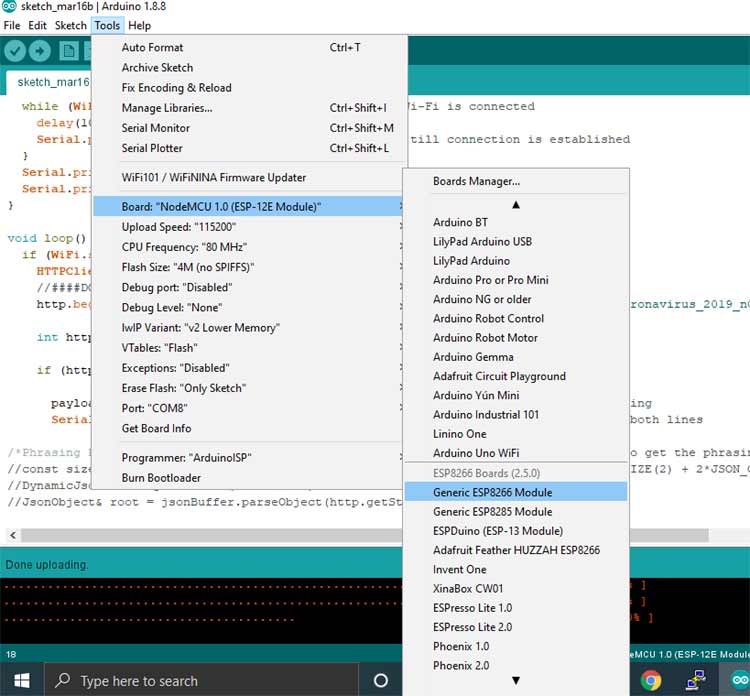Image resolution: width=750 pixels, height=696 pixels.
Task: Expand Flash Size: 4M submenu
Action: pos(248,267)
